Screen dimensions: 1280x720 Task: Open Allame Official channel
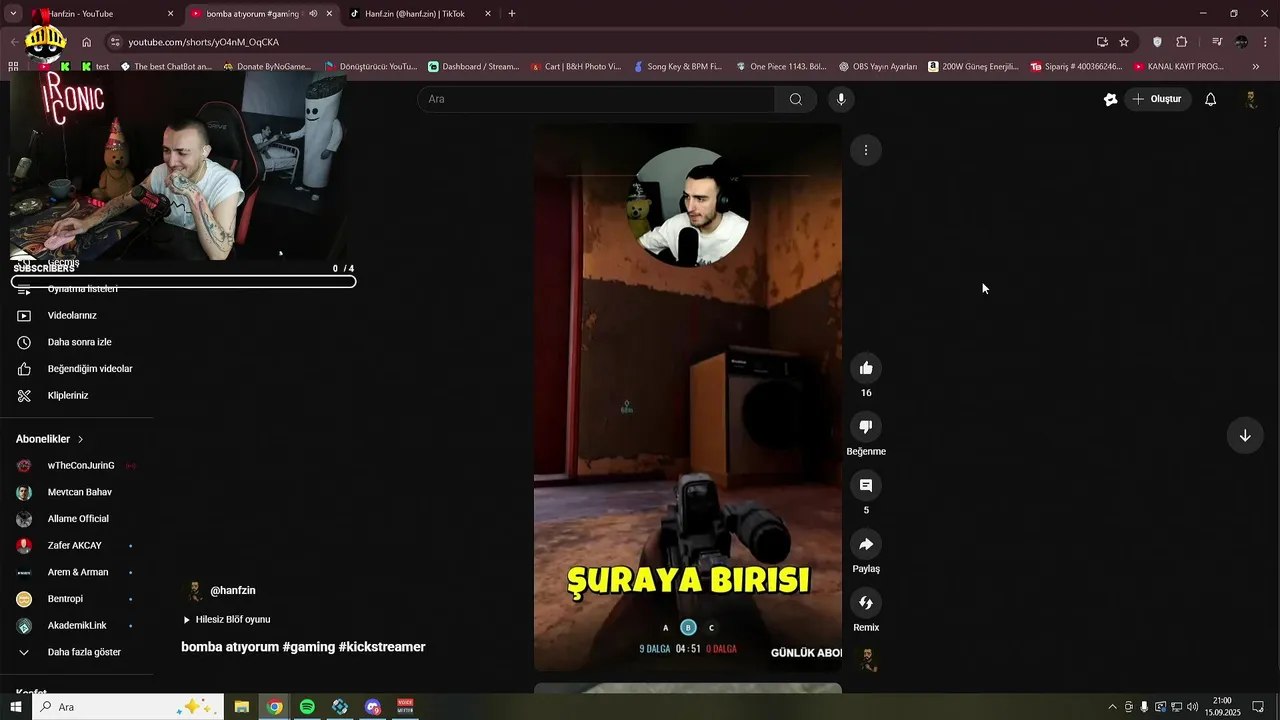76,519
